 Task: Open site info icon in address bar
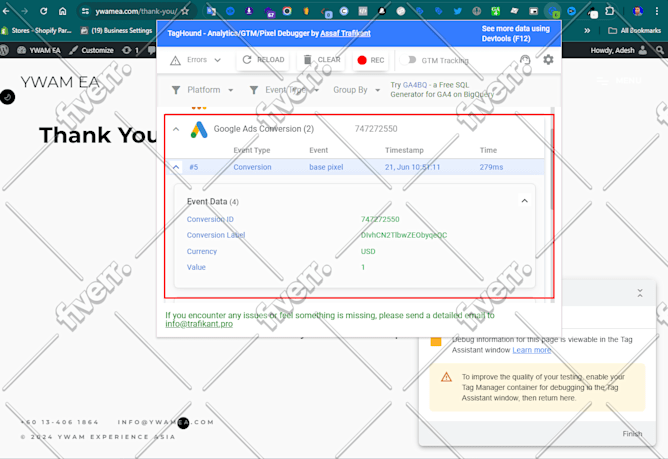(x=86, y=11)
